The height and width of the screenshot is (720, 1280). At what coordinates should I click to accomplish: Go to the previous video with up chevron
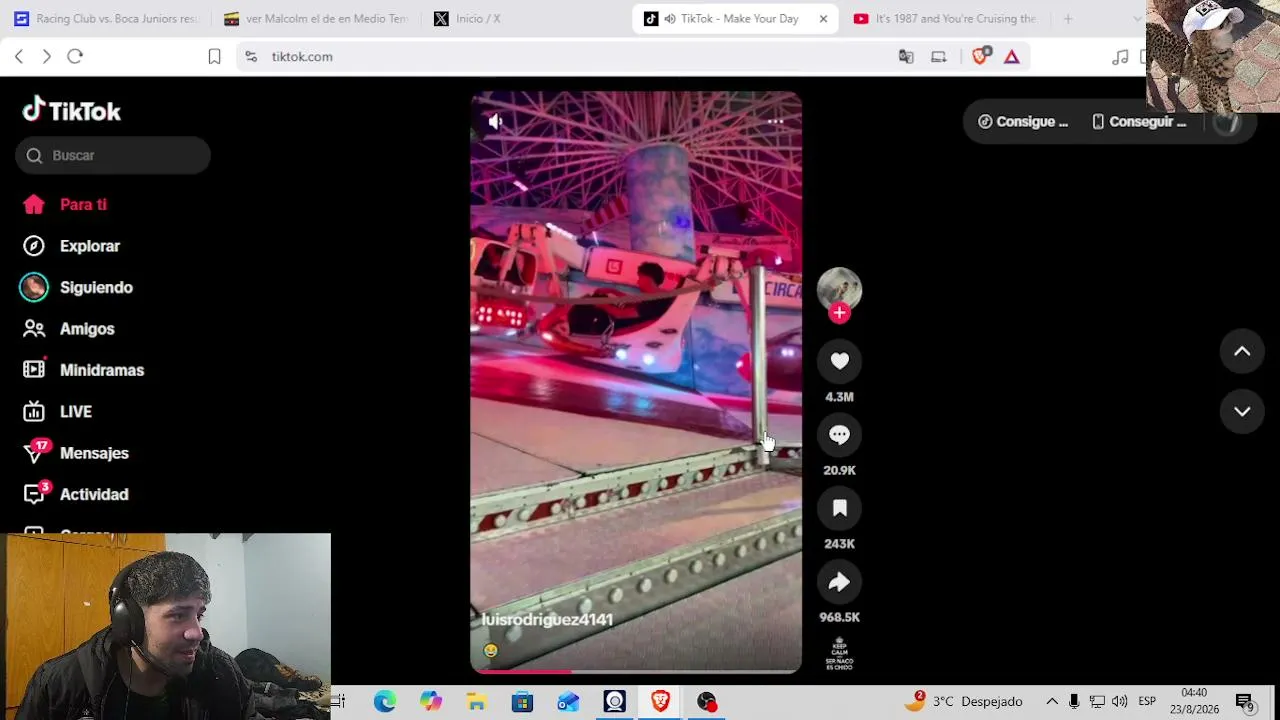point(1242,351)
